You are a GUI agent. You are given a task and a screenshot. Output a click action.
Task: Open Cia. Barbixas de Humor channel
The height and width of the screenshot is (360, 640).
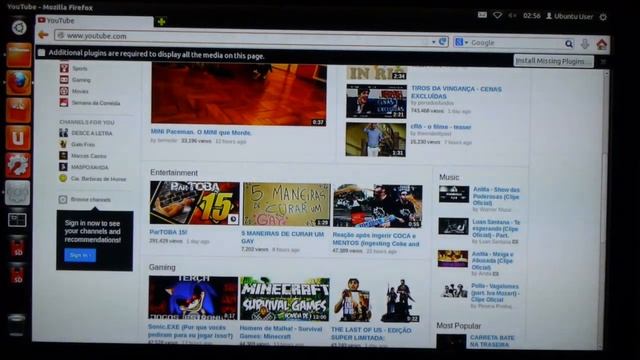click(98, 179)
